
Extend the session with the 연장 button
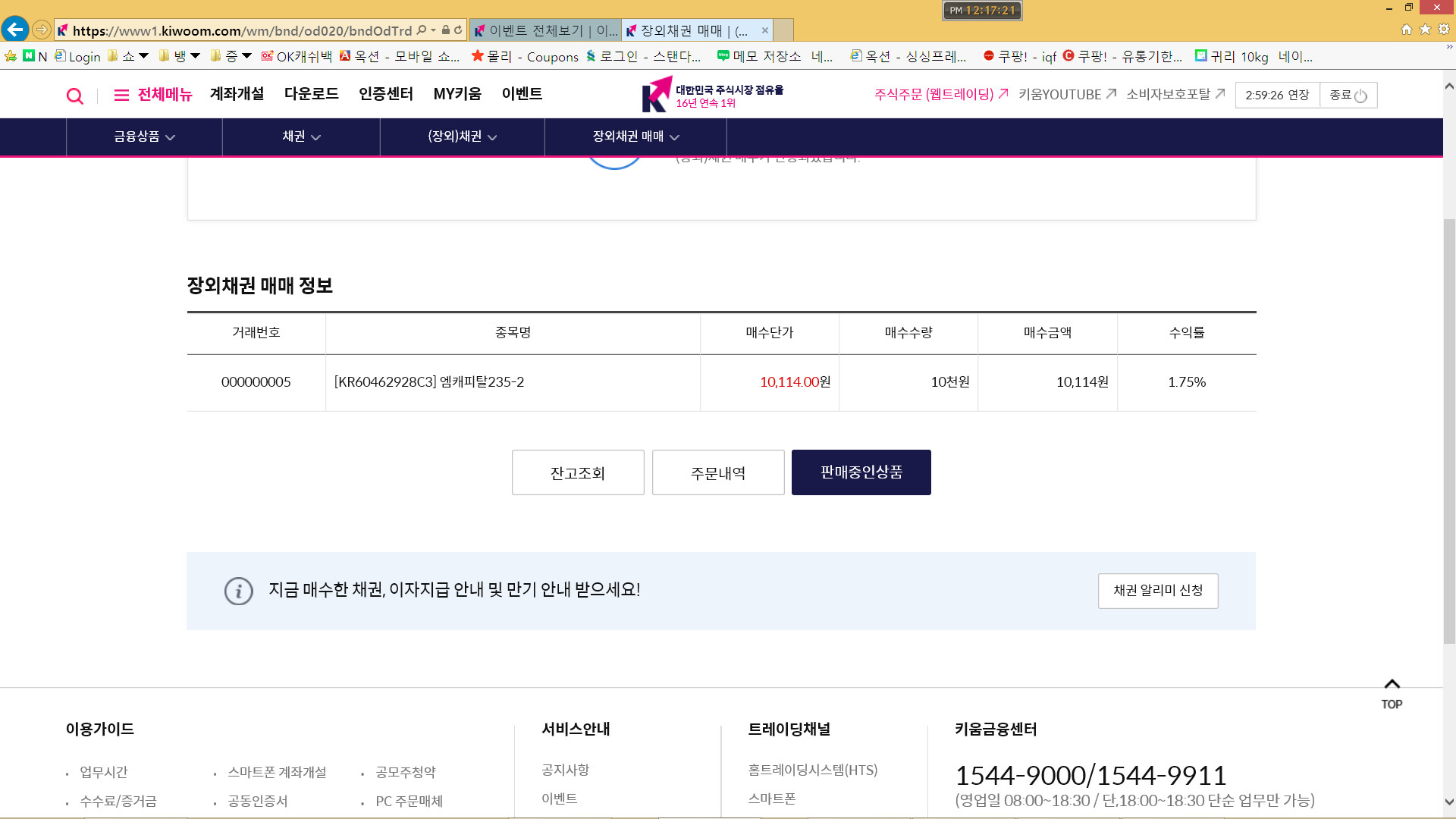(1298, 96)
